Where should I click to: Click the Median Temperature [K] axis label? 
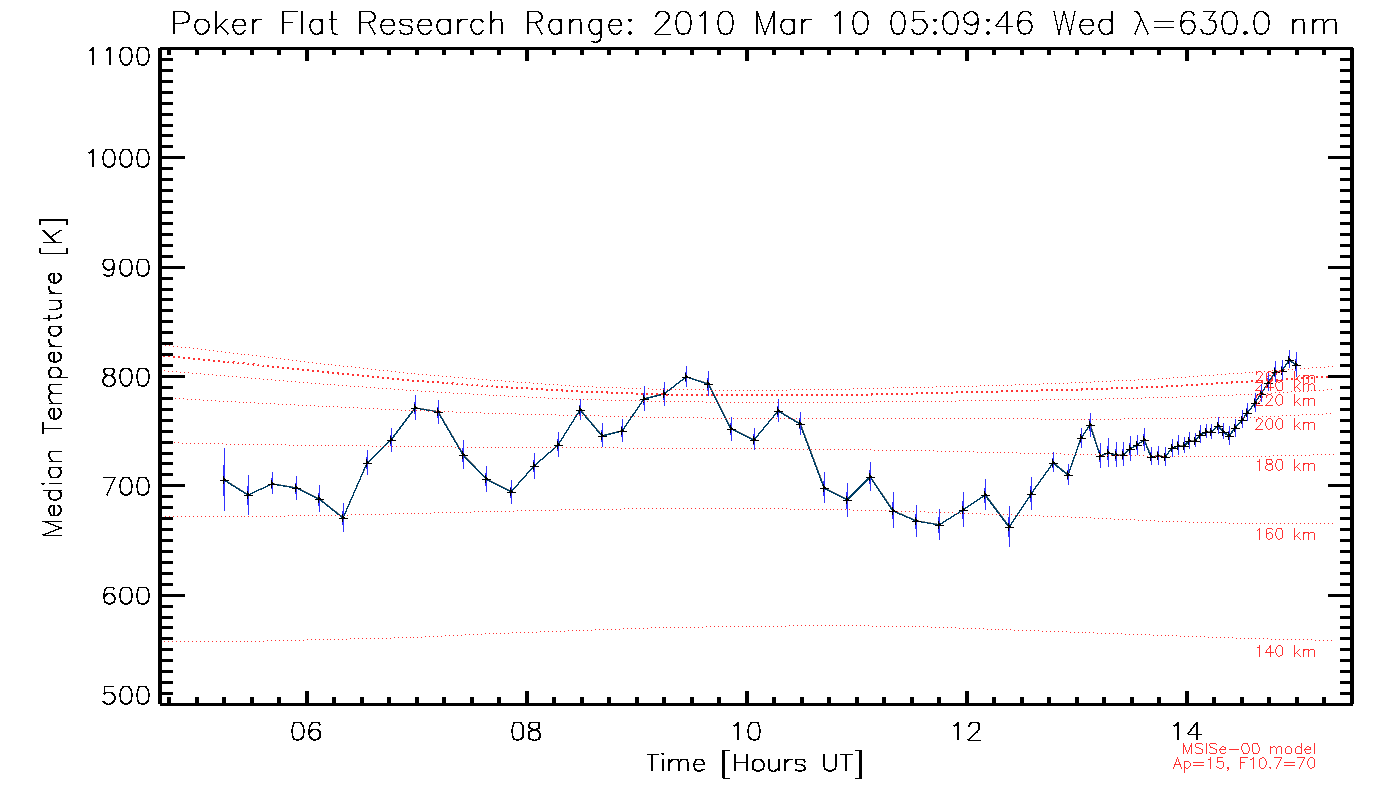(x=53, y=377)
